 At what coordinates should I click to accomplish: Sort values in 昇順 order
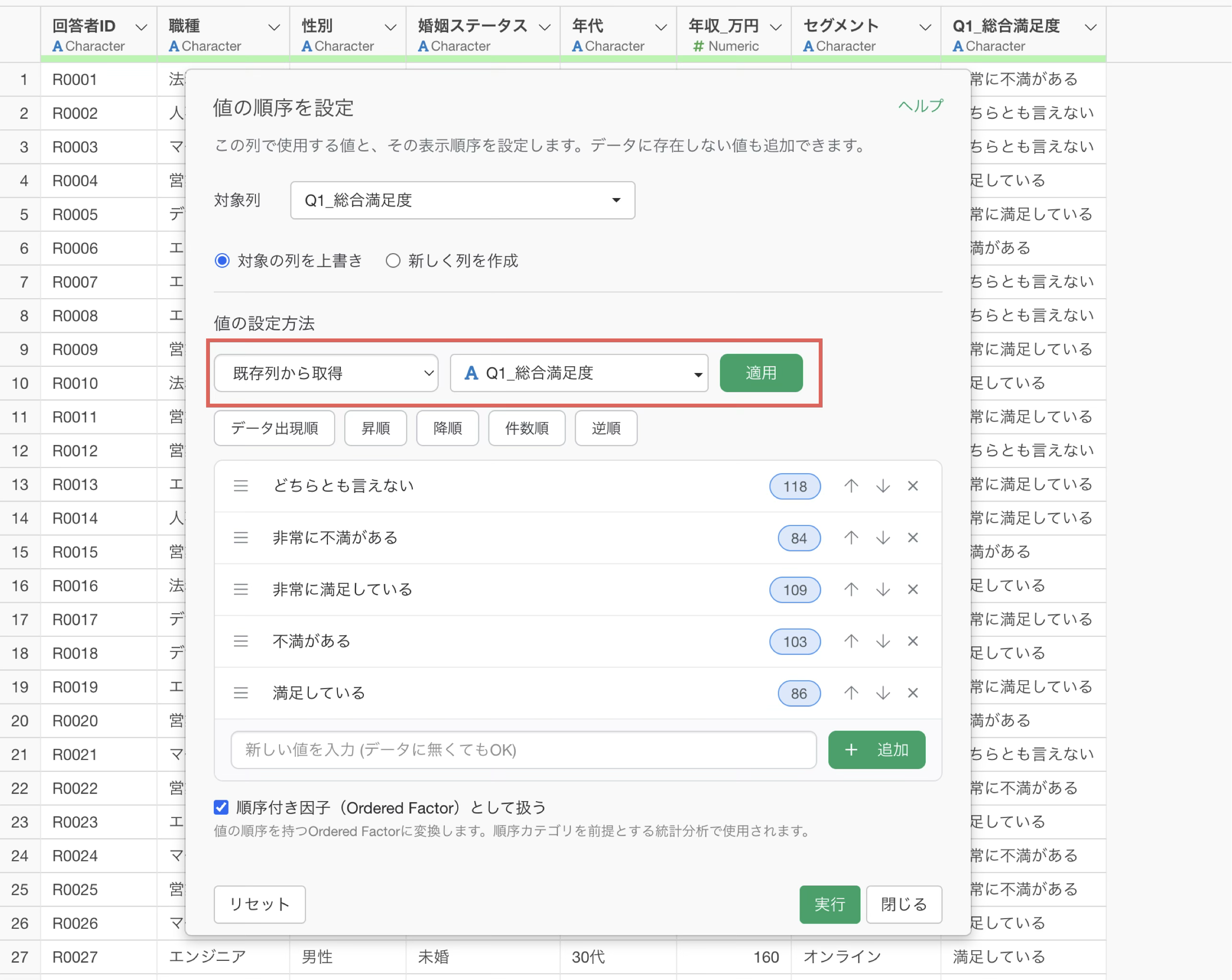375,428
